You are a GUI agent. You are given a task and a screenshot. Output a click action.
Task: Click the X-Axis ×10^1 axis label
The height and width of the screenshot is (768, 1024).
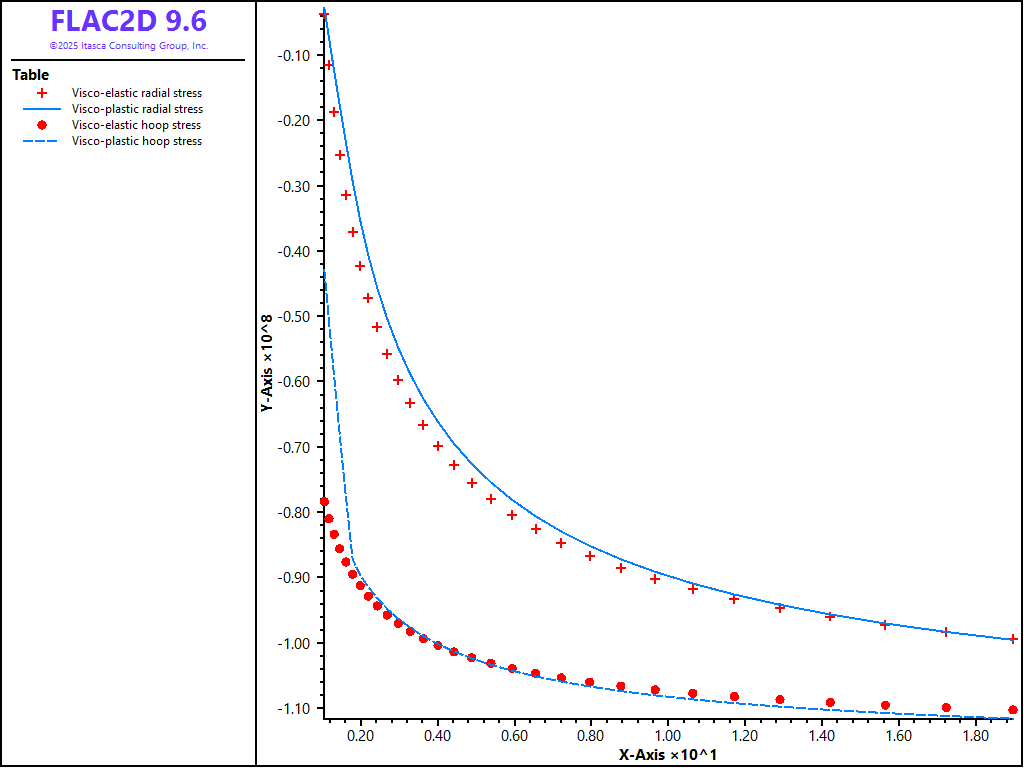pyautogui.click(x=667, y=755)
